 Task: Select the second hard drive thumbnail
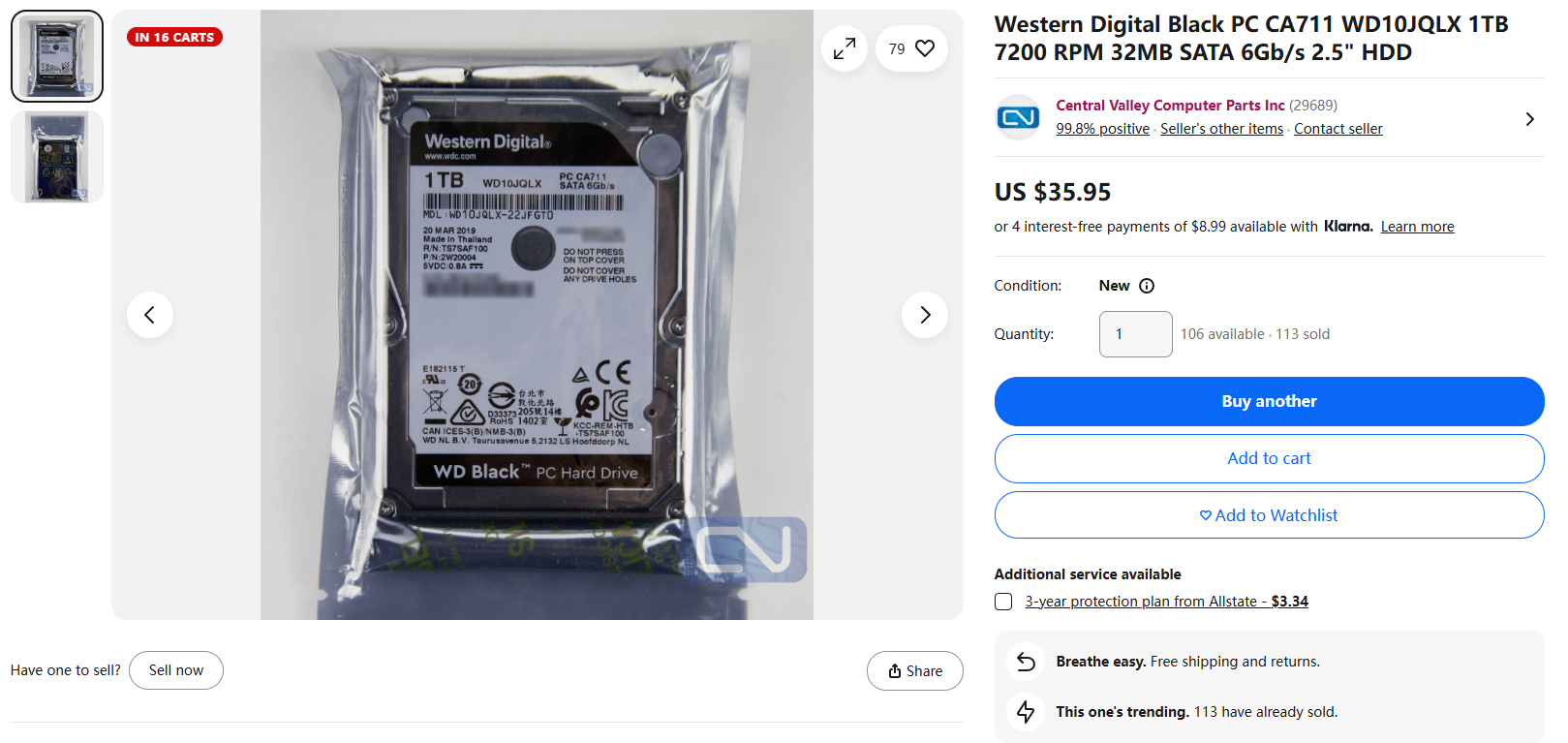pyautogui.click(x=57, y=157)
